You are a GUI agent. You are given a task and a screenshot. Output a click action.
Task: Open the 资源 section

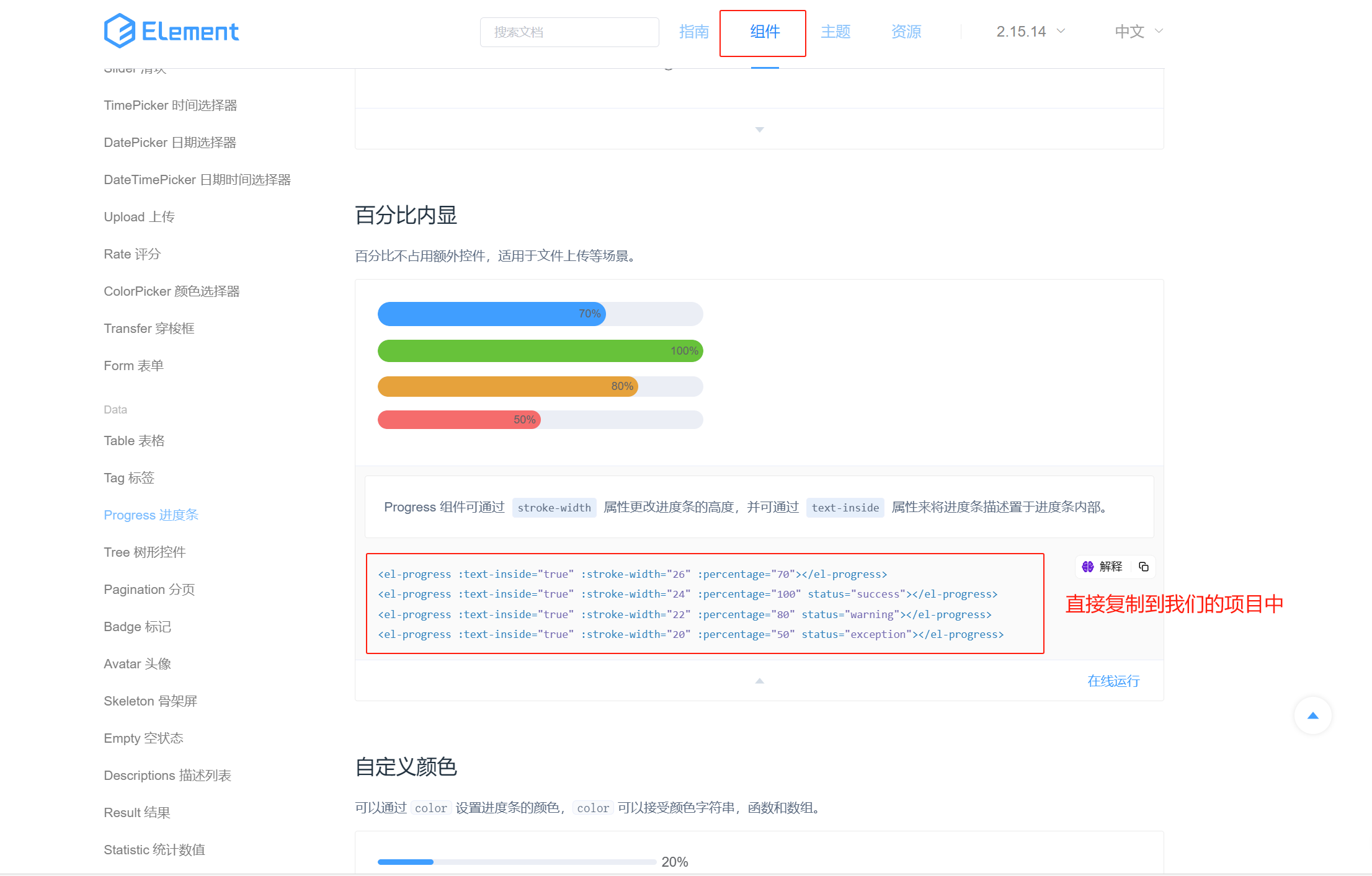click(906, 32)
